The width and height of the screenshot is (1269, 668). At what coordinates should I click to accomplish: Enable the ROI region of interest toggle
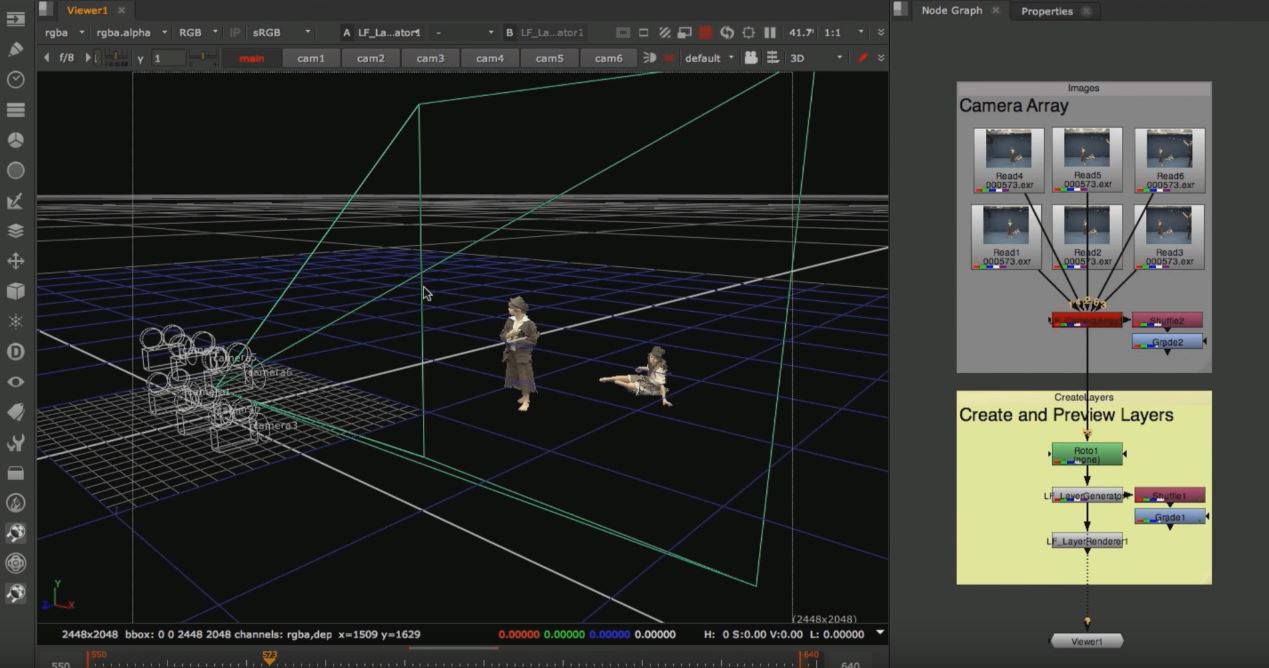tap(644, 33)
